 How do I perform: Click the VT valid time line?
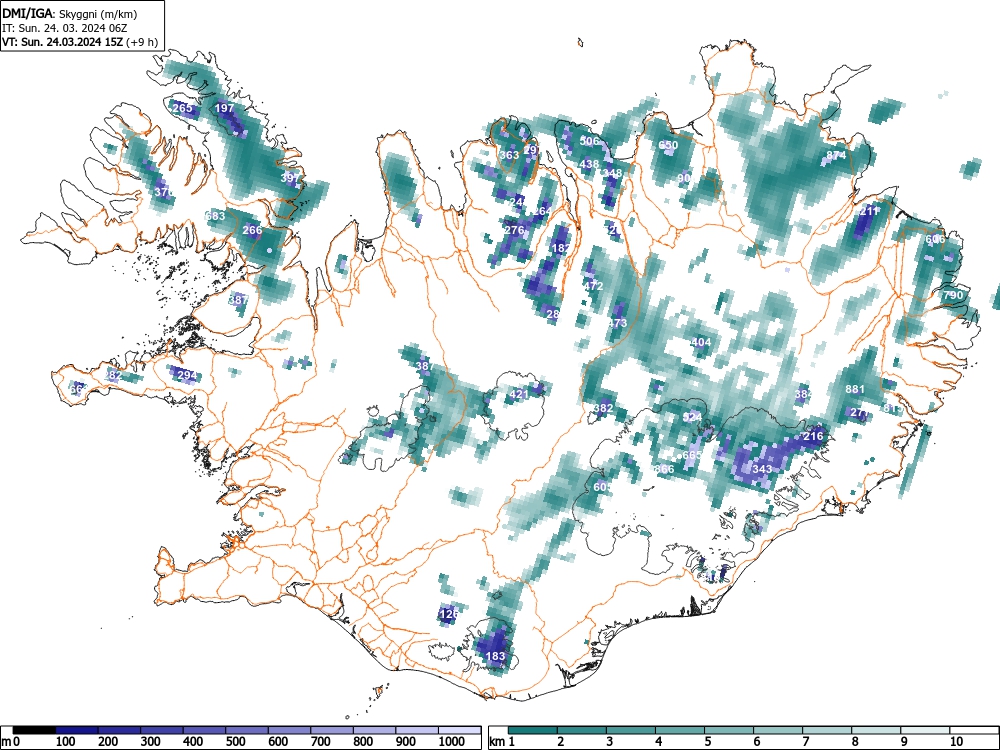click(x=80, y=42)
